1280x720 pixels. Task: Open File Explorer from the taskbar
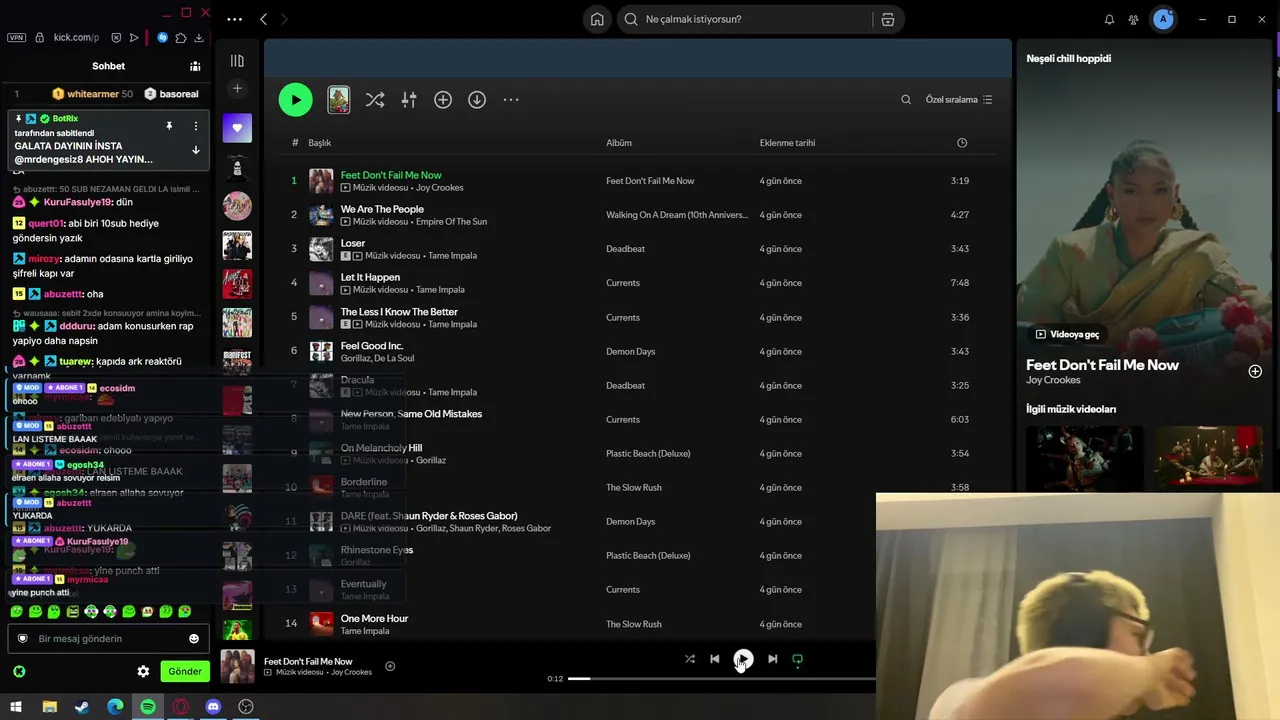49,707
